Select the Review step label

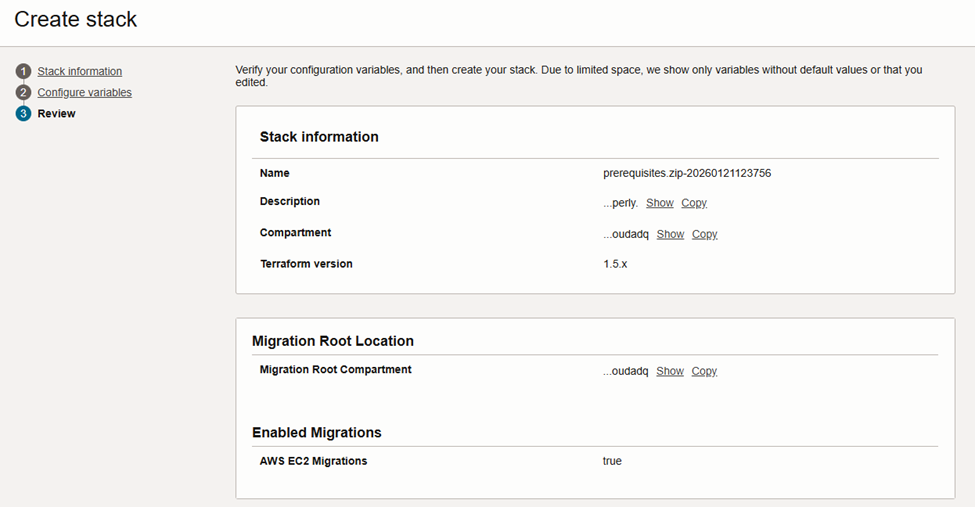[x=56, y=114]
